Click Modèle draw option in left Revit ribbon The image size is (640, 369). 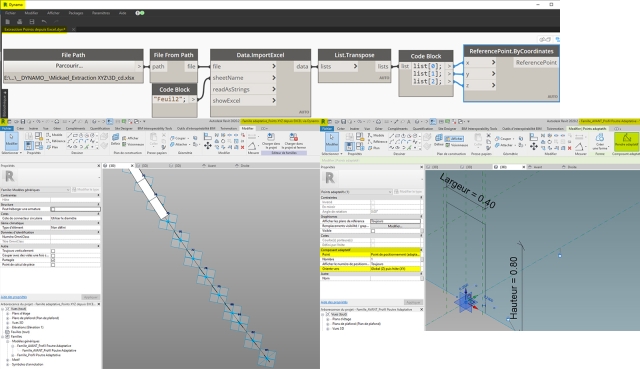click(54, 135)
